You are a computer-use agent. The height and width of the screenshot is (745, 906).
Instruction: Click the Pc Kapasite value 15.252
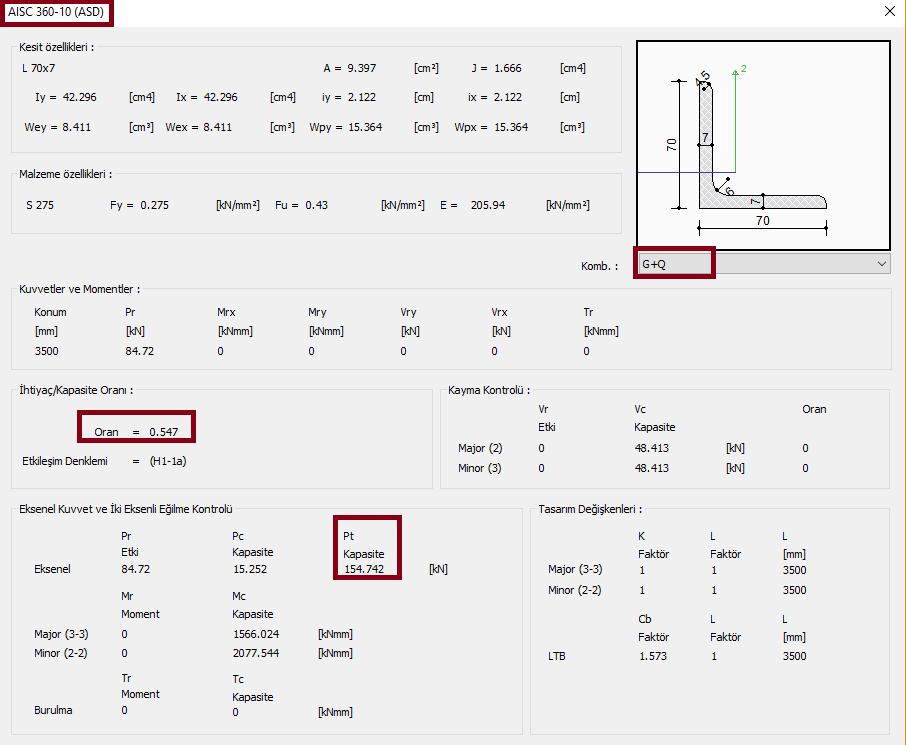click(251, 569)
